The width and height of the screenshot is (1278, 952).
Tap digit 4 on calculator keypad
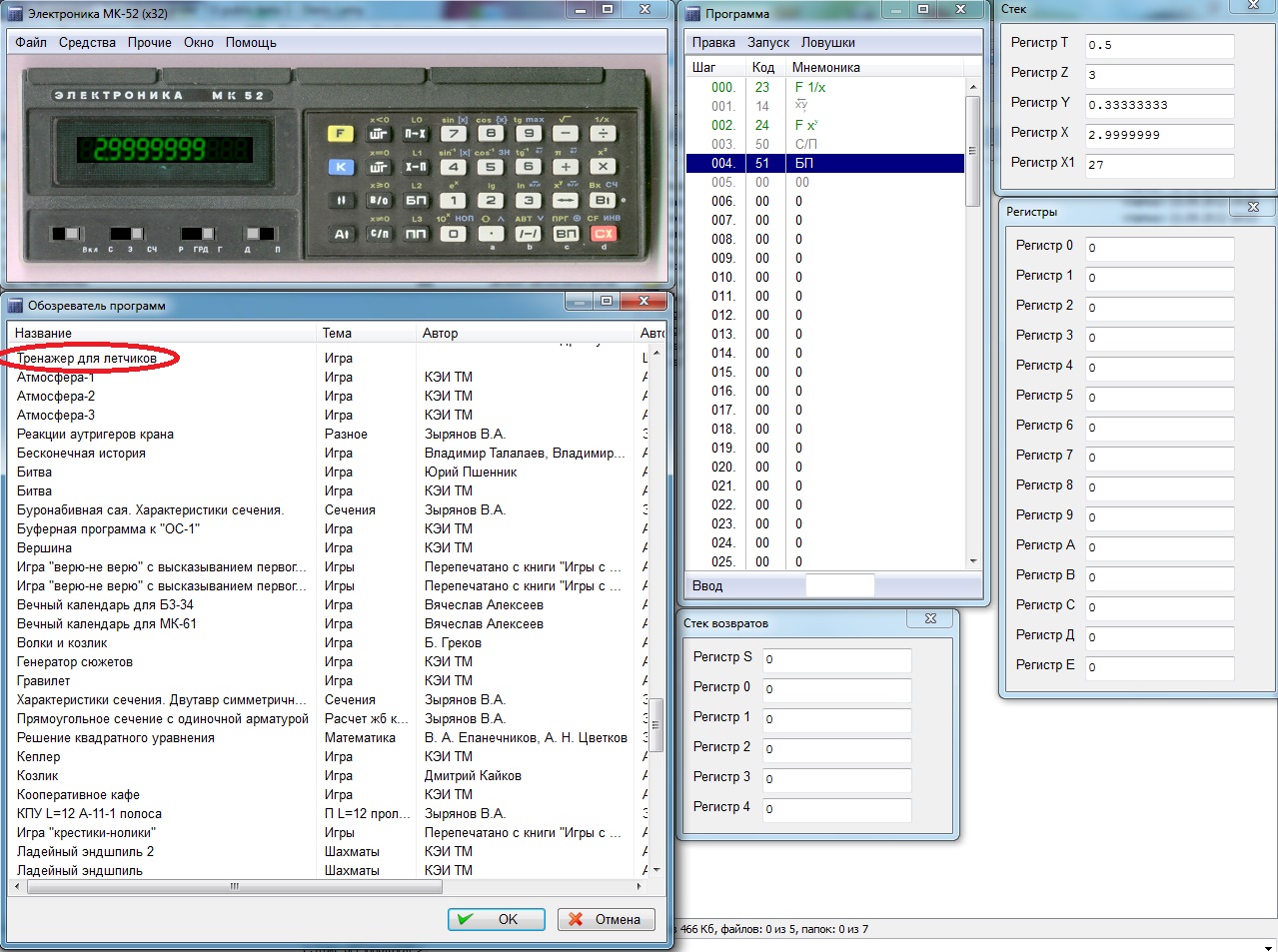[453, 167]
